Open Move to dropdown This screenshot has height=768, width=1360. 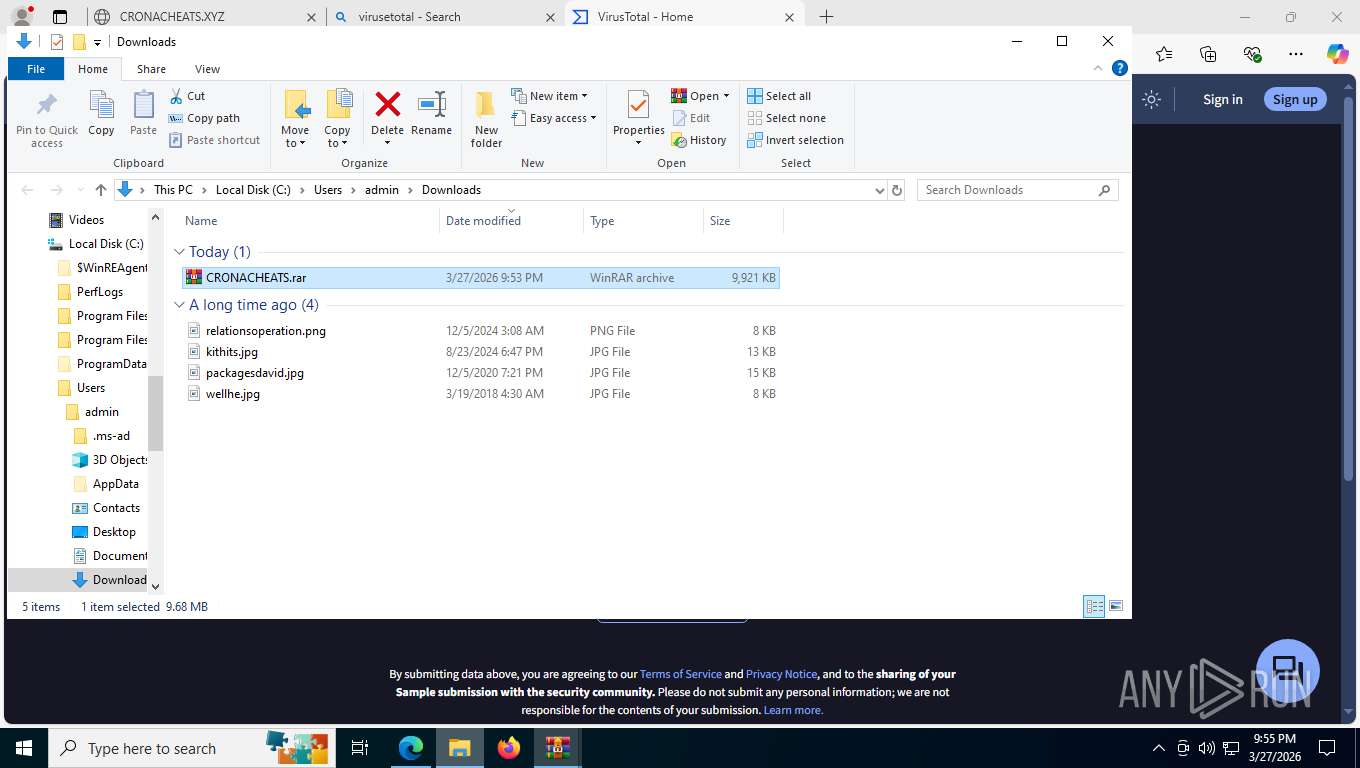click(x=295, y=120)
